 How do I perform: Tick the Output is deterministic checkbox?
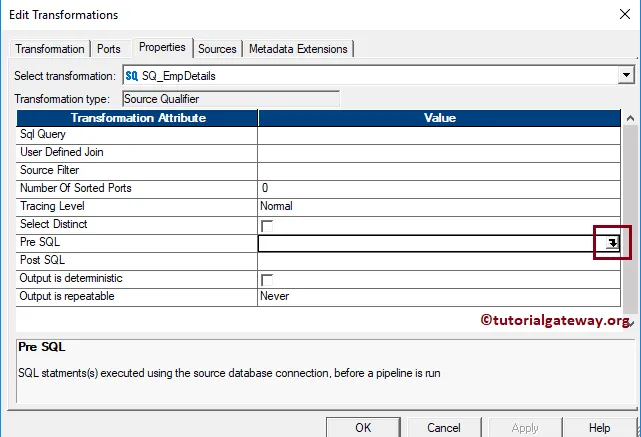(267, 280)
